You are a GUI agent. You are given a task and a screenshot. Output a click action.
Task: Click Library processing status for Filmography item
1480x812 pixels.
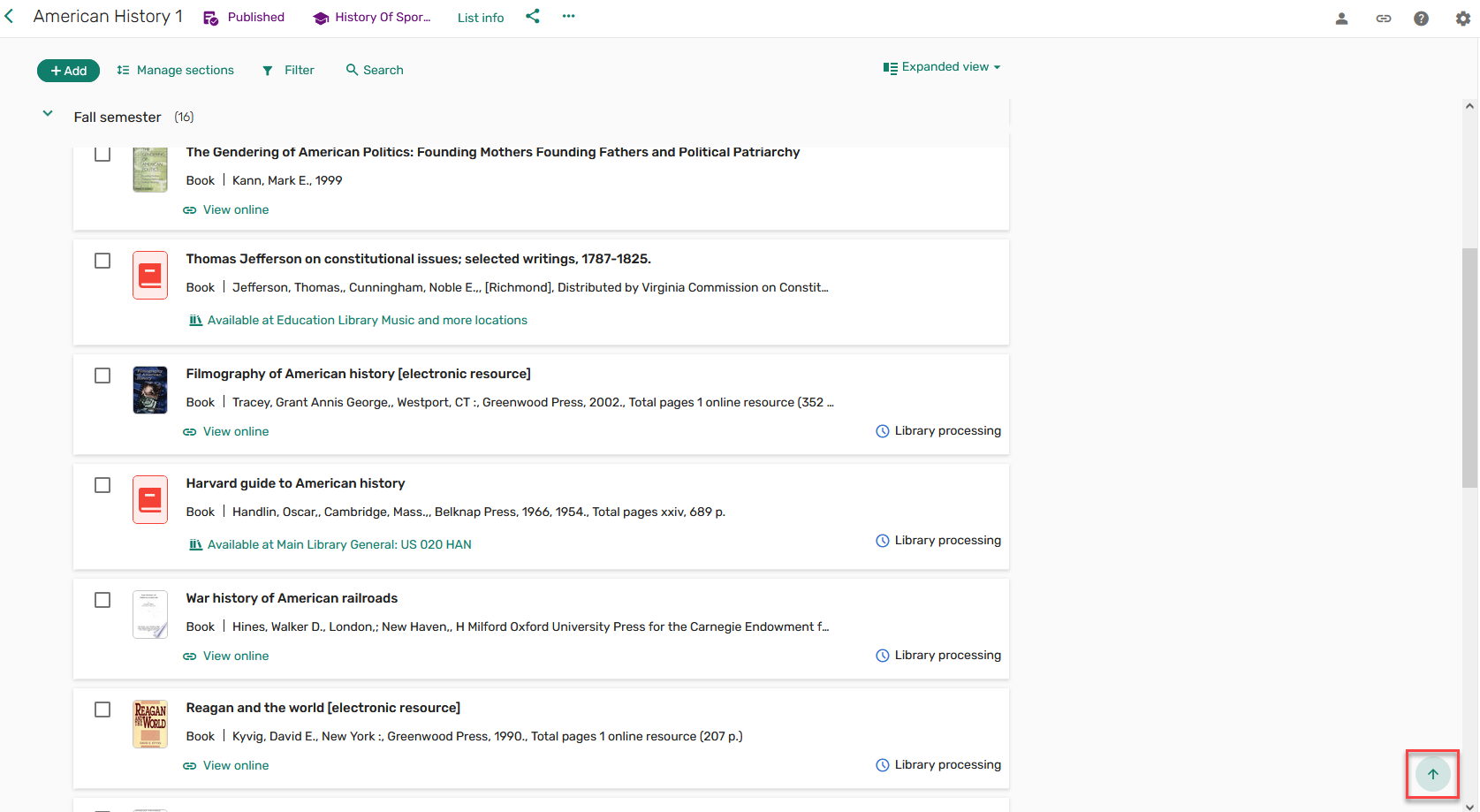(938, 431)
